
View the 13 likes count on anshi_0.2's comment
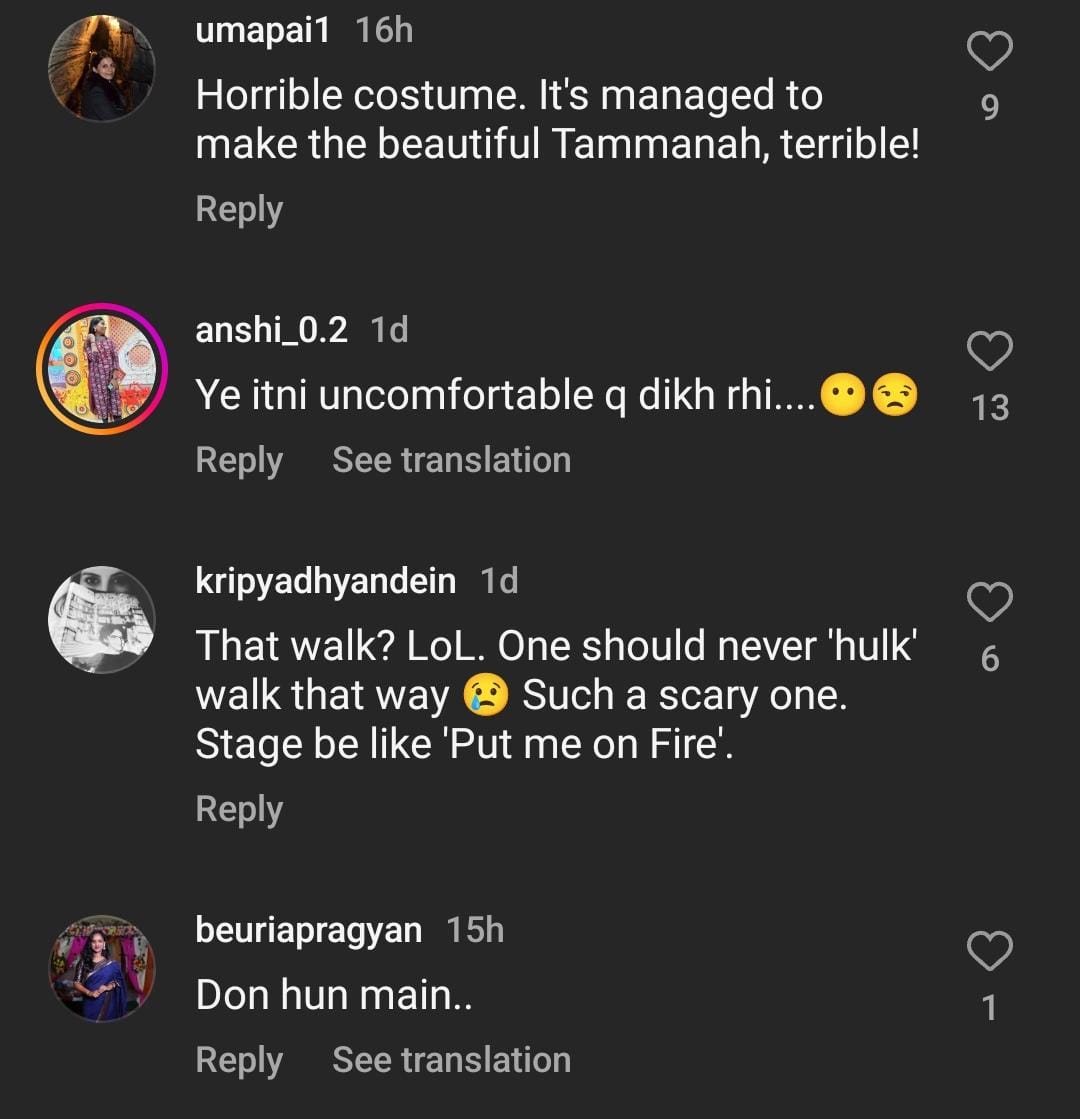click(990, 407)
